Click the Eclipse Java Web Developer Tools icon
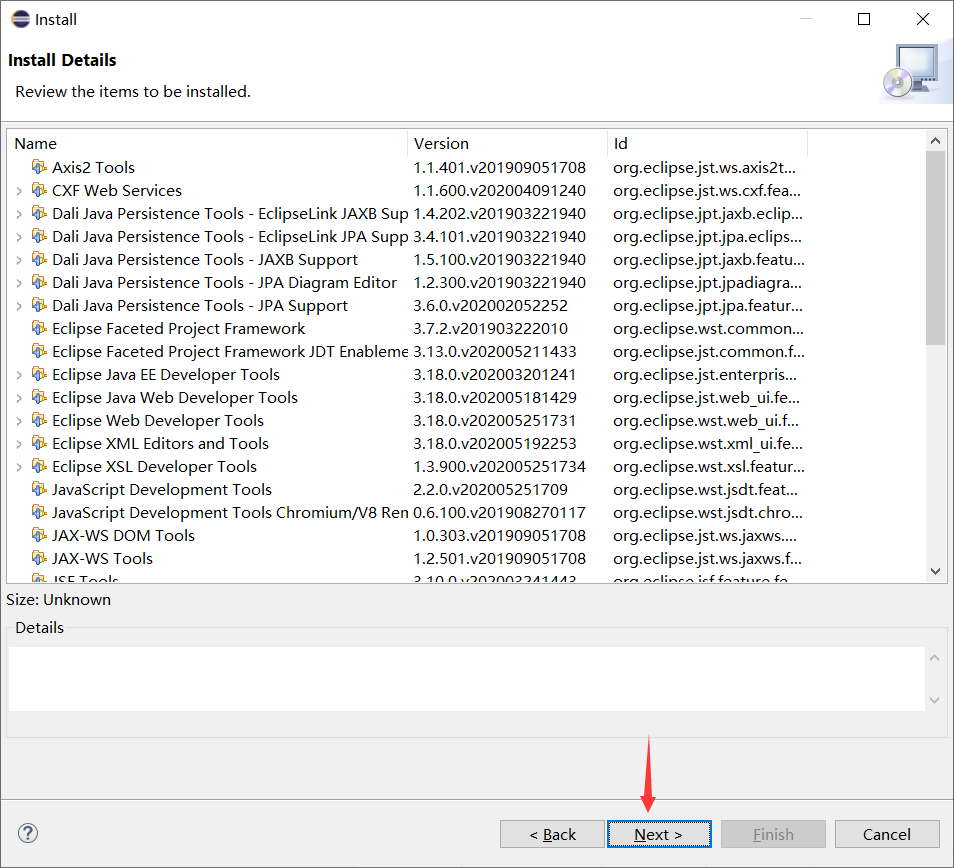The width and height of the screenshot is (954, 868). coord(39,397)
